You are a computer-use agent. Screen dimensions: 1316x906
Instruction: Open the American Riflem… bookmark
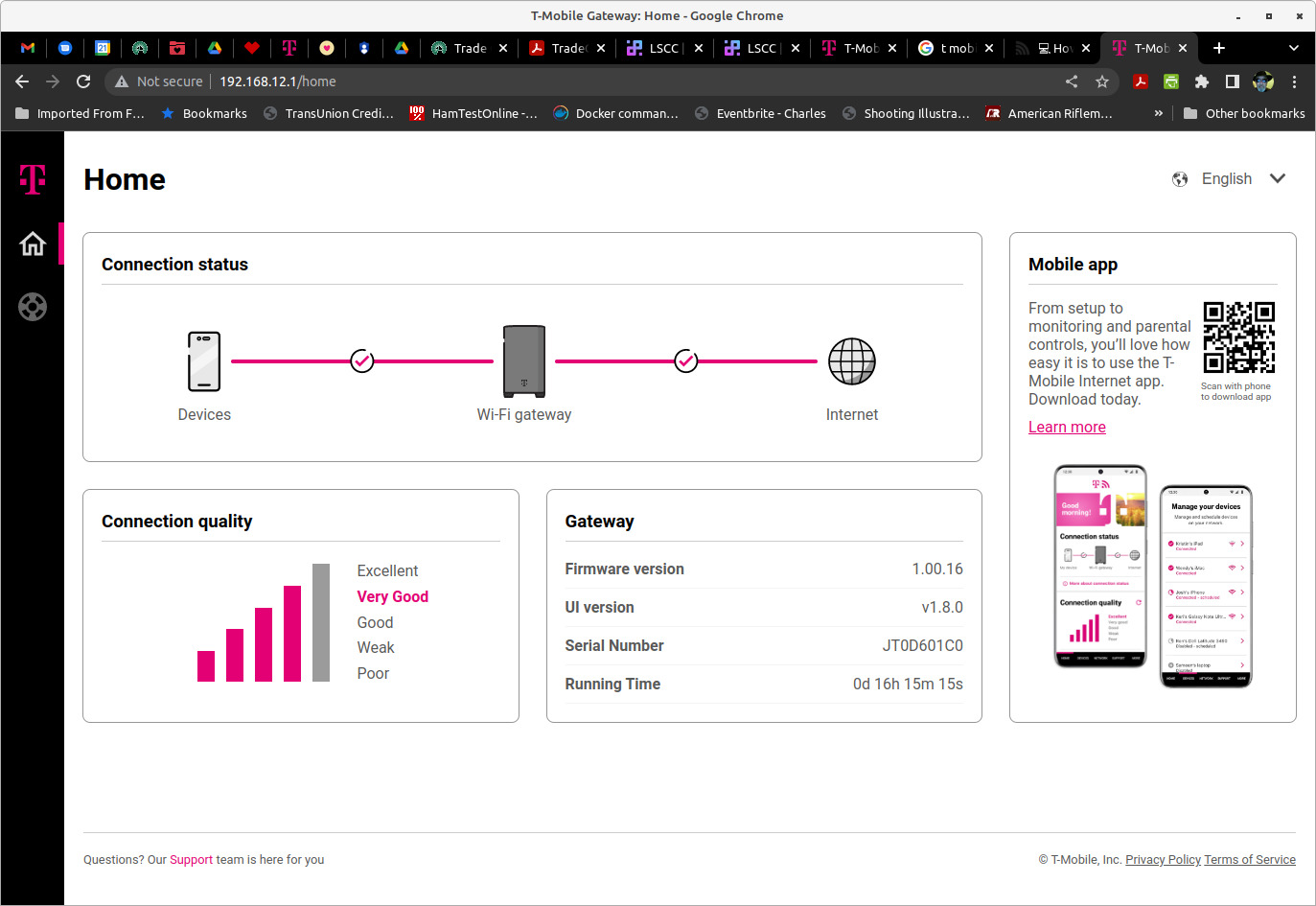pyautogui.click(x=1049, y=113)
